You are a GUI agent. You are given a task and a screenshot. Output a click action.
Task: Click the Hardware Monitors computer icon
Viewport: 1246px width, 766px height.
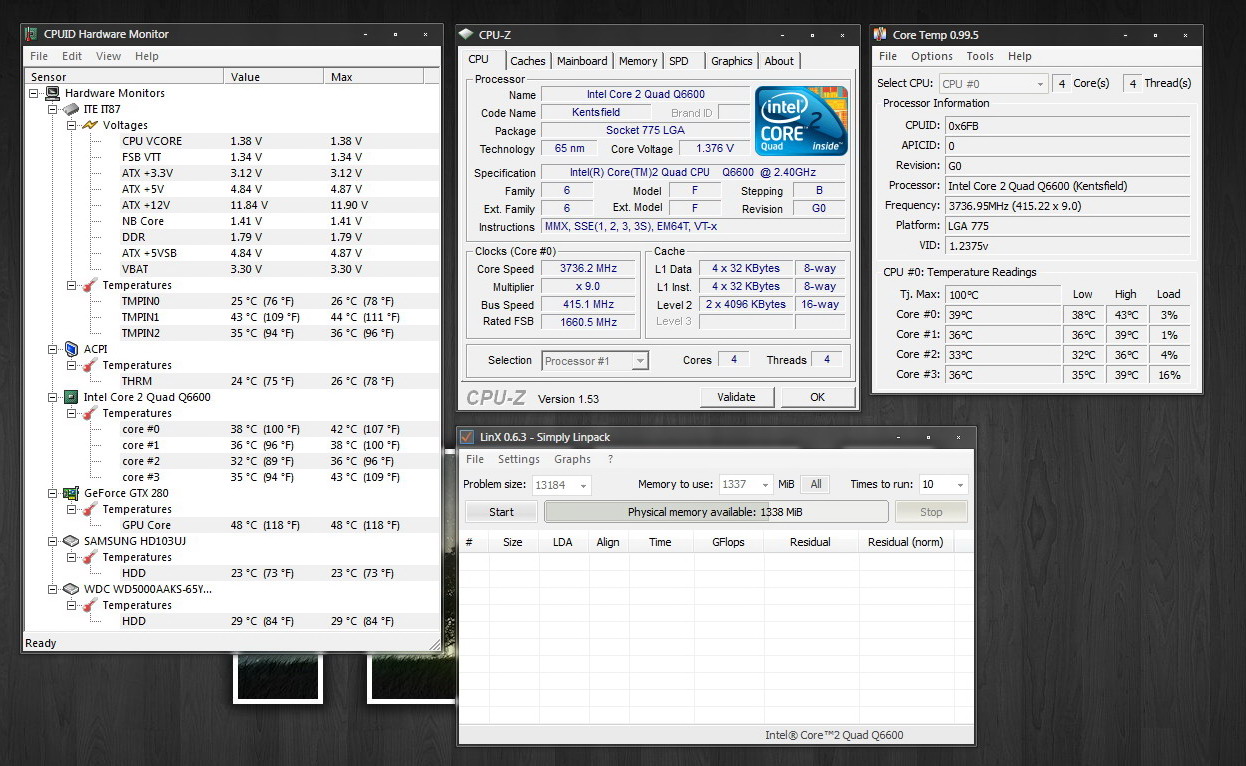click(53, 93)
